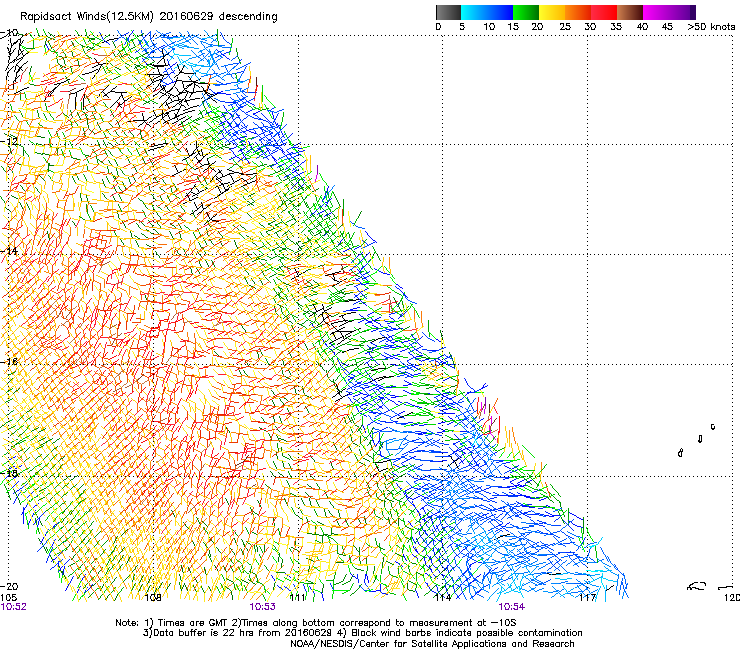Click the latitude axis label '-20'
This screenshot has height=650, width=740.
click(x=9, y=586)
